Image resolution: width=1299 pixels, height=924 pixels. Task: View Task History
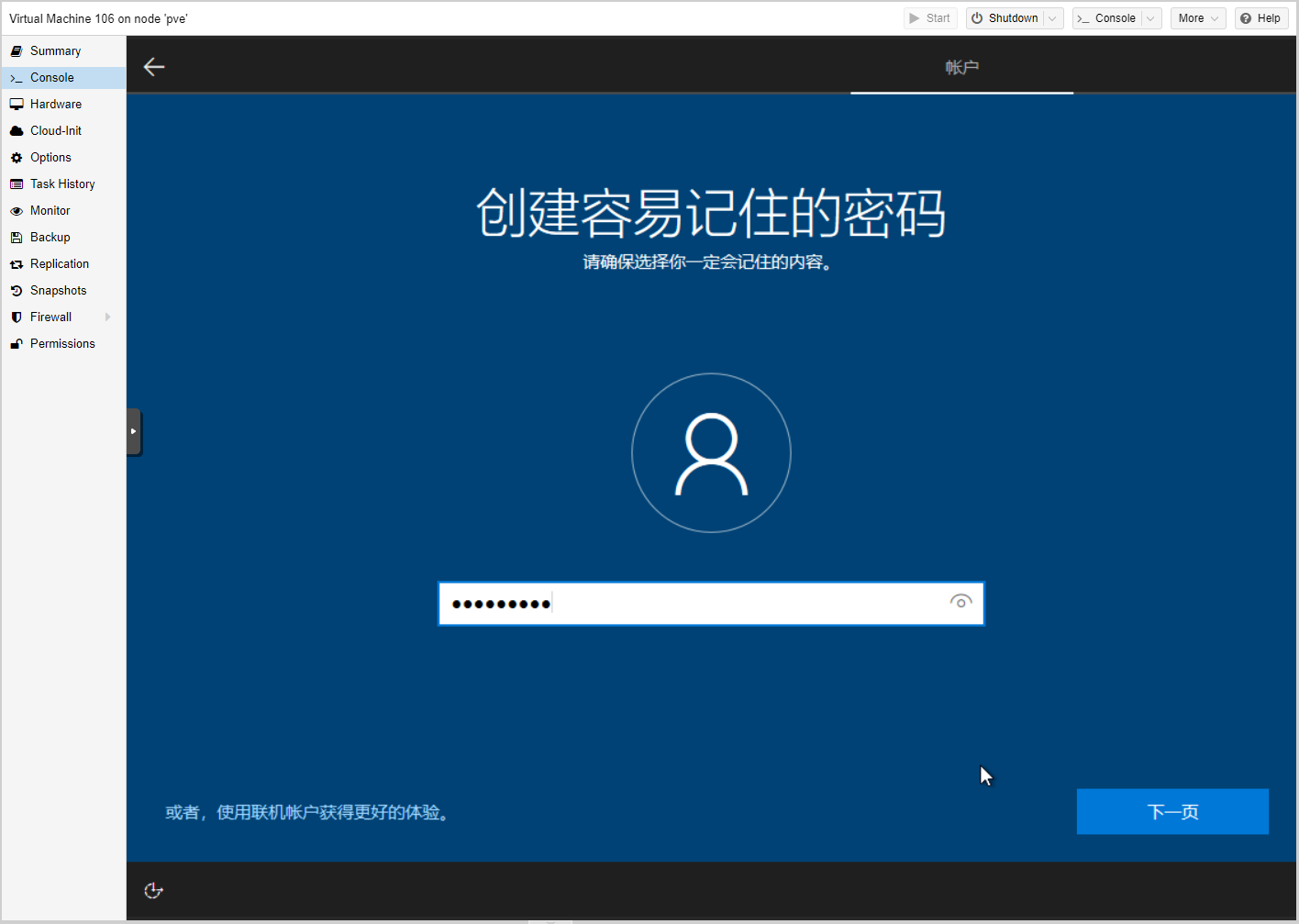point(62,184)
